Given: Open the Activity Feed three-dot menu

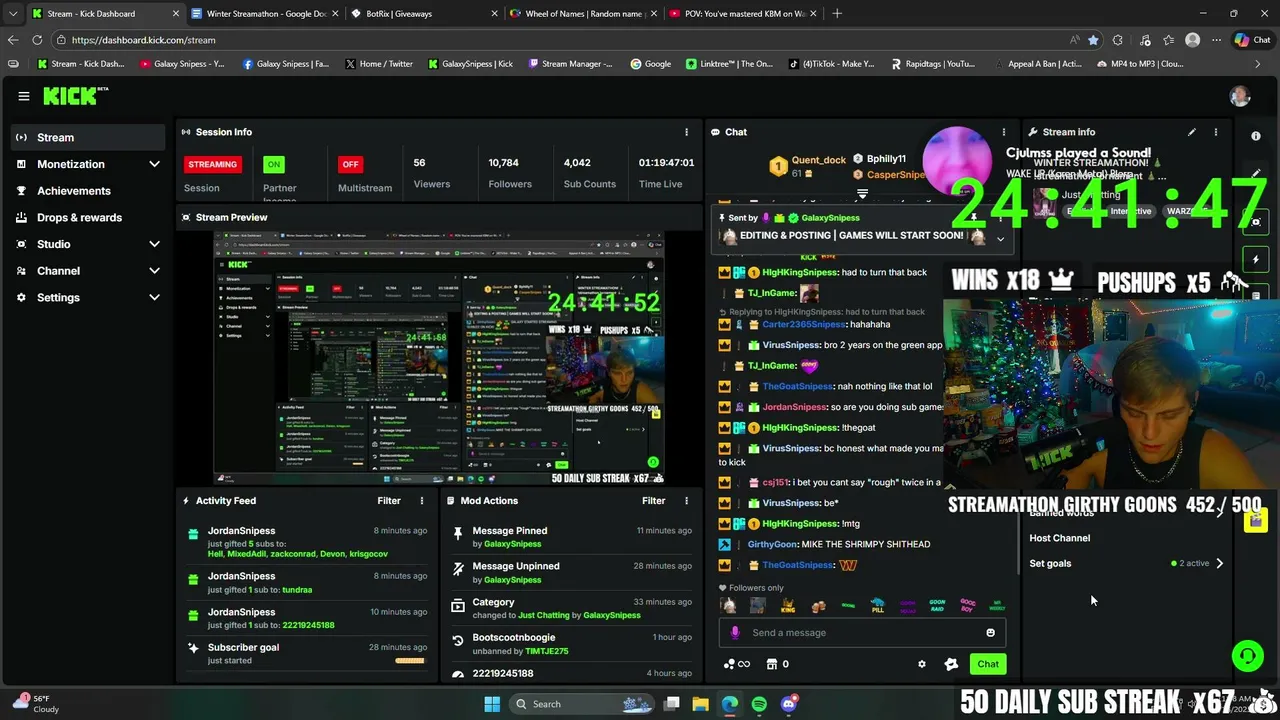Looking at the screenshot, I should click(x=422, y=501).
